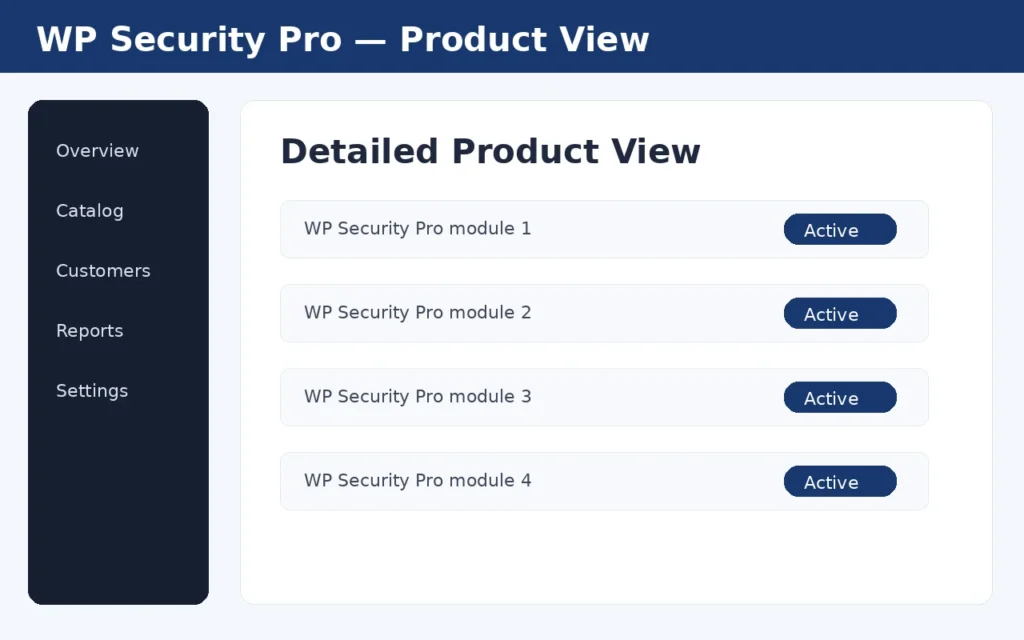Click the Detailed Product View heading

point(490,152)
